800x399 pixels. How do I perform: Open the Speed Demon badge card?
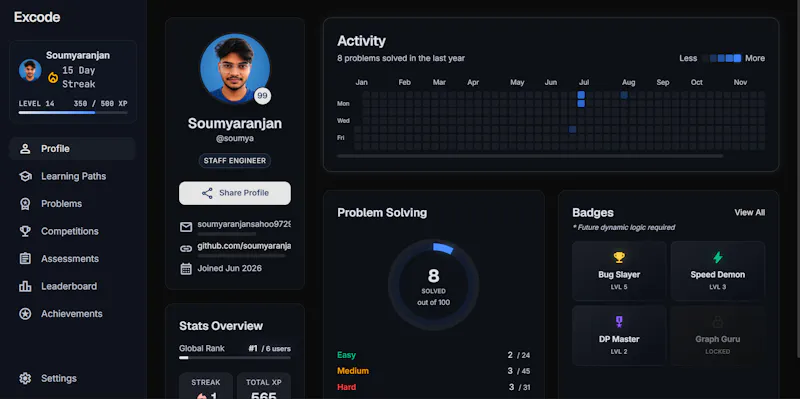point(717,271)
